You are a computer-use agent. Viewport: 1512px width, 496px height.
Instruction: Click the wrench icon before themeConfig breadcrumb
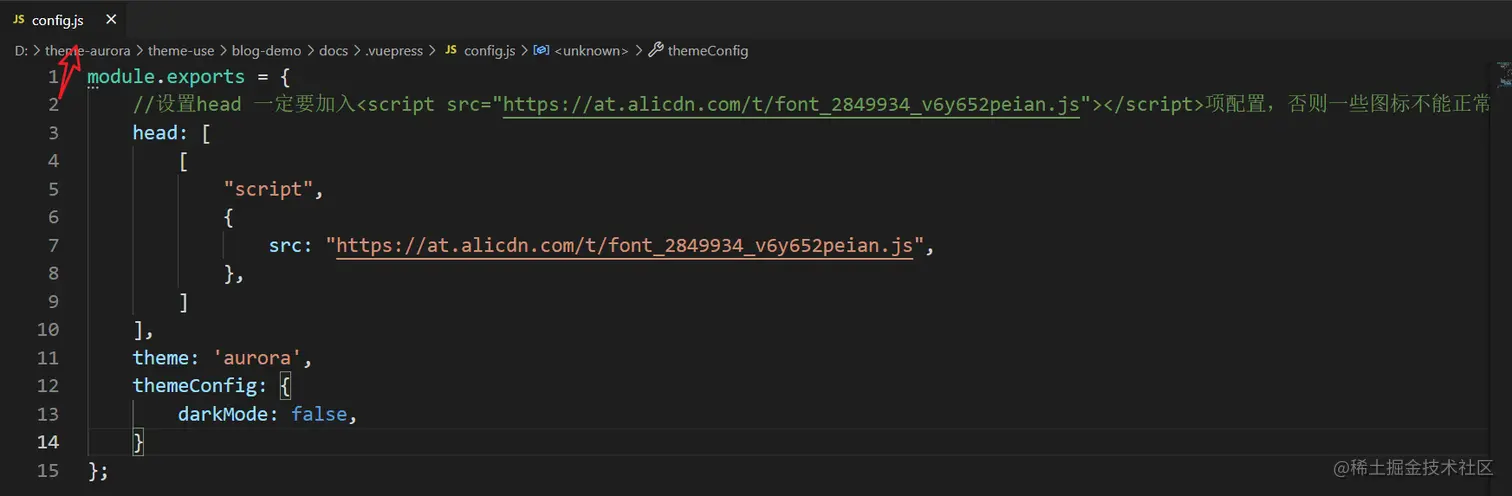pos(656,50)
